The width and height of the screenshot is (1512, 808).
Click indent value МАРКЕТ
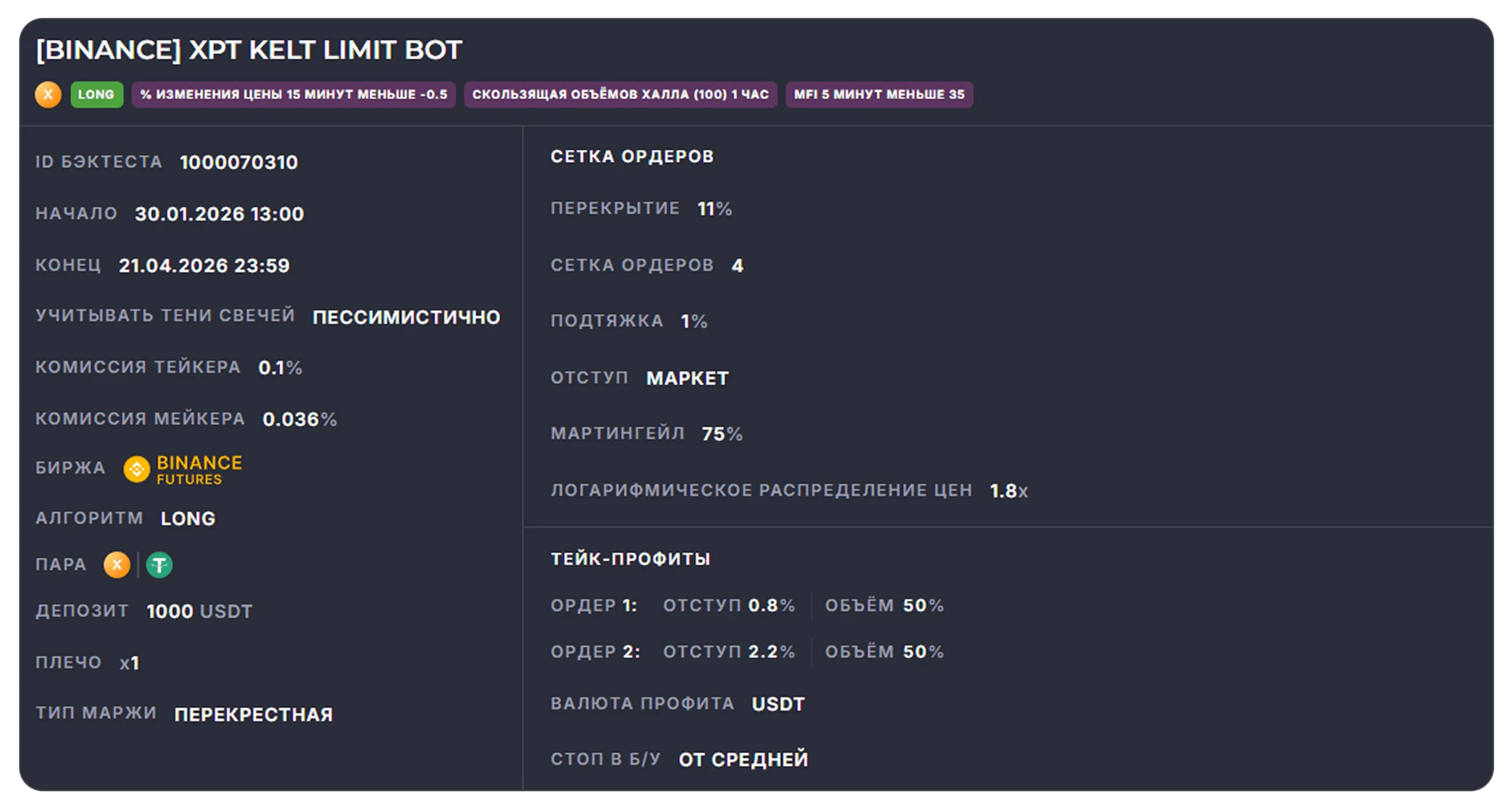click(x=687, y=378)
